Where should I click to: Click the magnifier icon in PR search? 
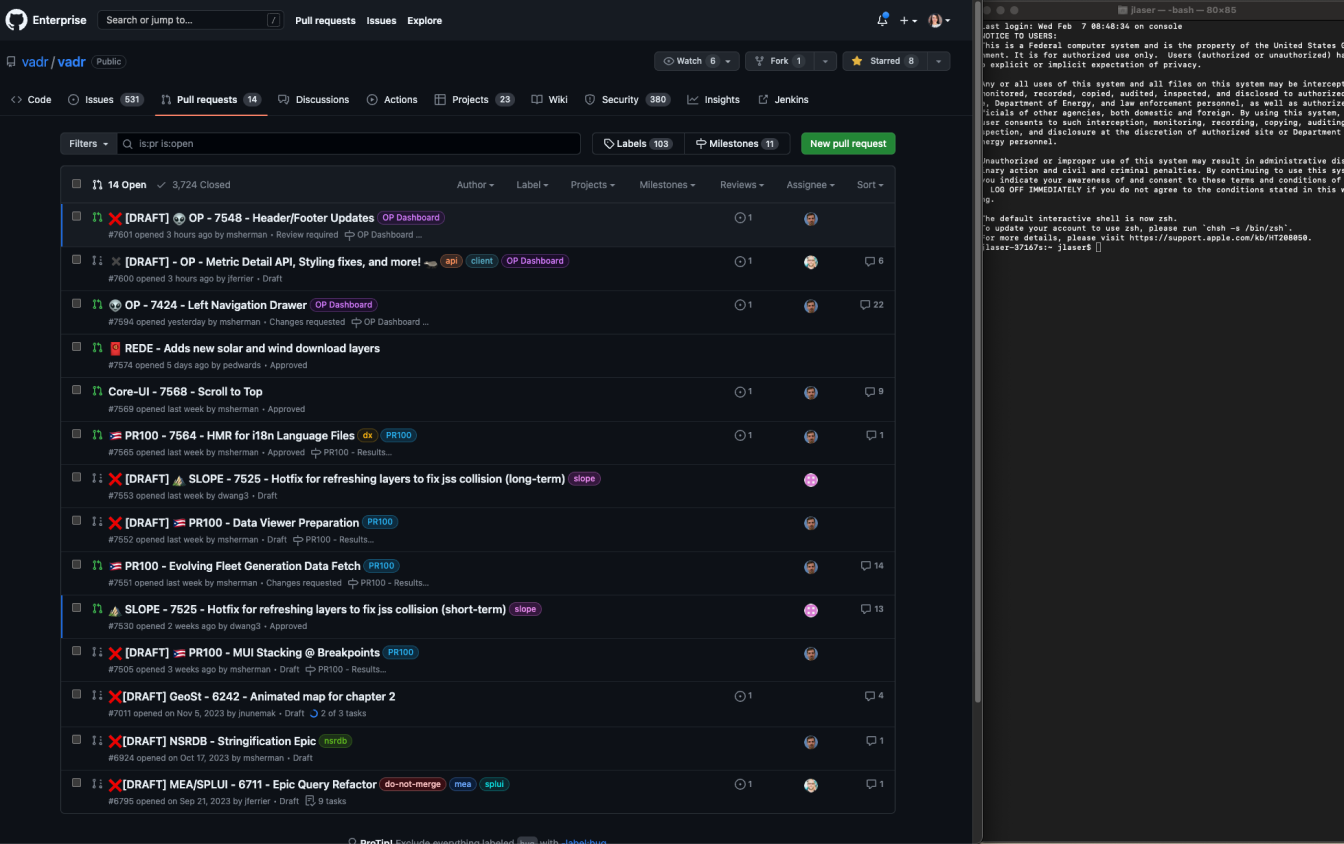coord(128,144)
